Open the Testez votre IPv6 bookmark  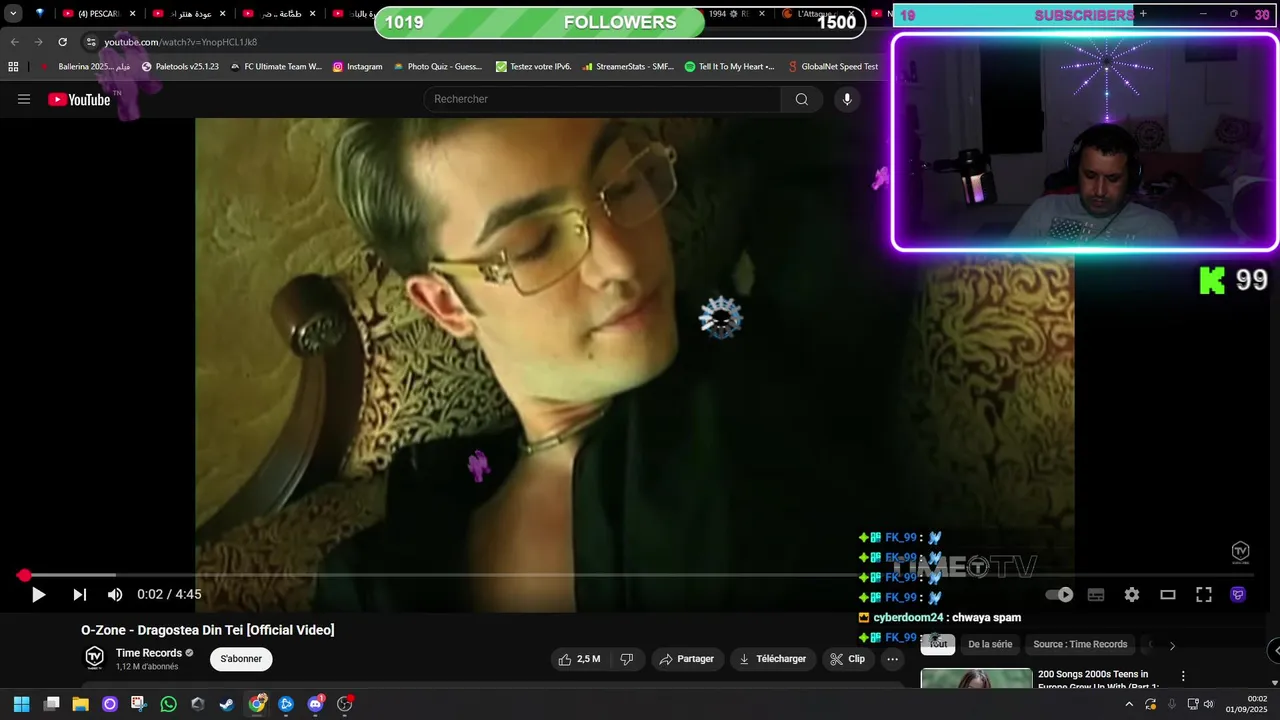(x=534, y=67)
